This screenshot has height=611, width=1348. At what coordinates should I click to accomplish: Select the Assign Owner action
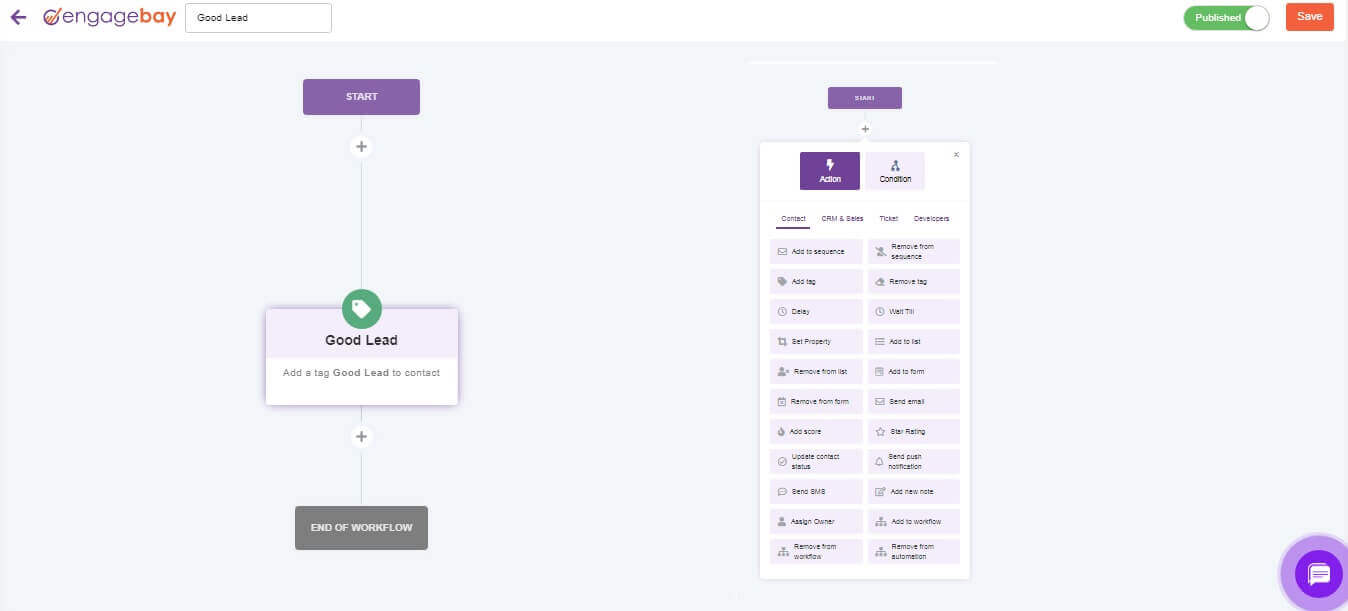(816, 522)
